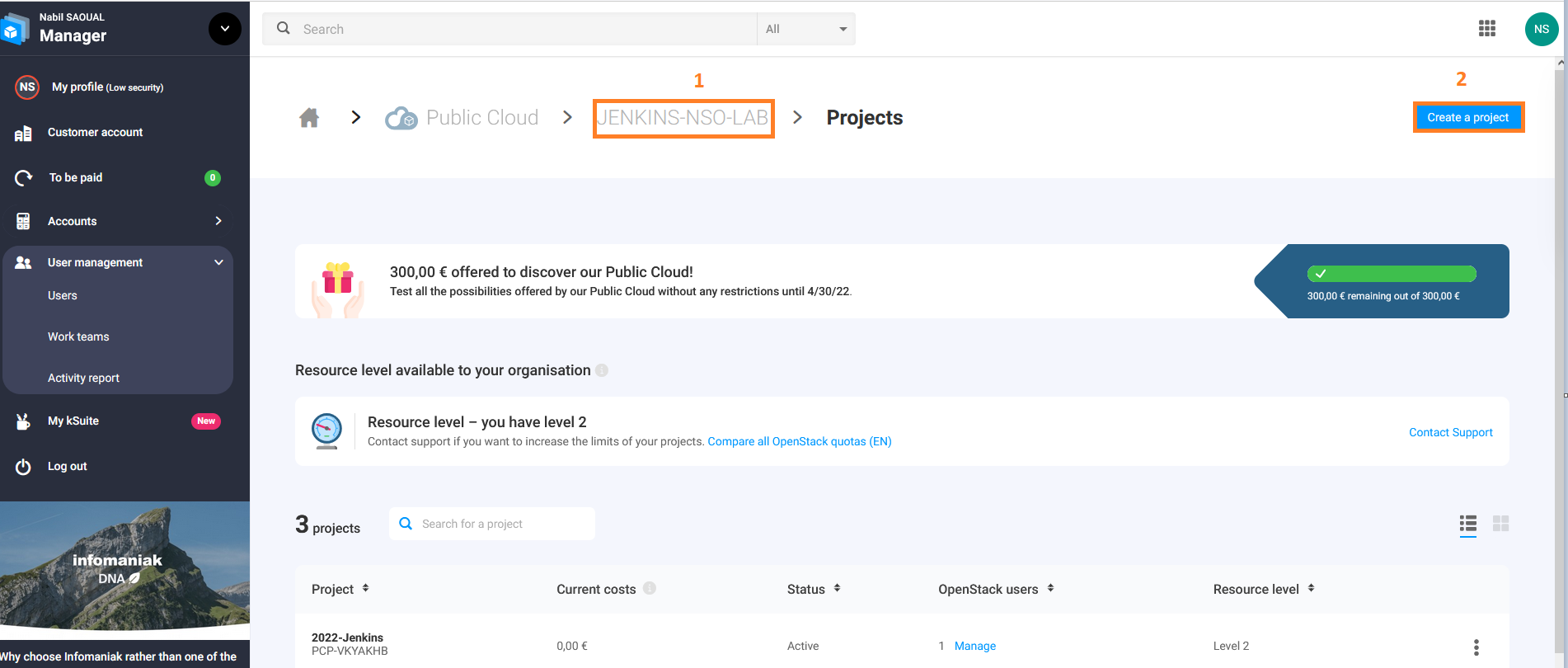Click Log out in sidebar
The width and height of the screenshot is (1568, 668).
(68, 466)
